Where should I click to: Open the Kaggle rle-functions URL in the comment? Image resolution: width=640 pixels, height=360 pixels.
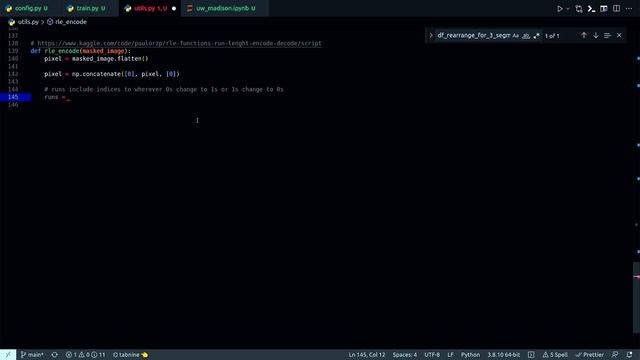click(x=180, y=43)
